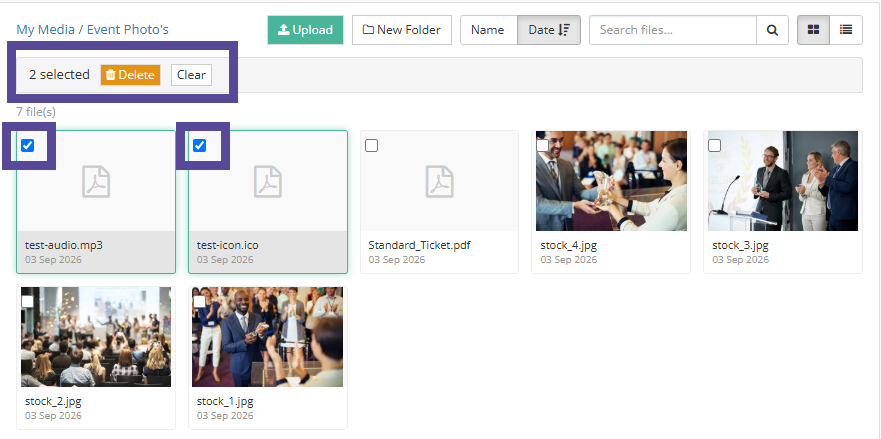
Task: Check the stock_3.jpg checkbox
Action: [715, 146]
